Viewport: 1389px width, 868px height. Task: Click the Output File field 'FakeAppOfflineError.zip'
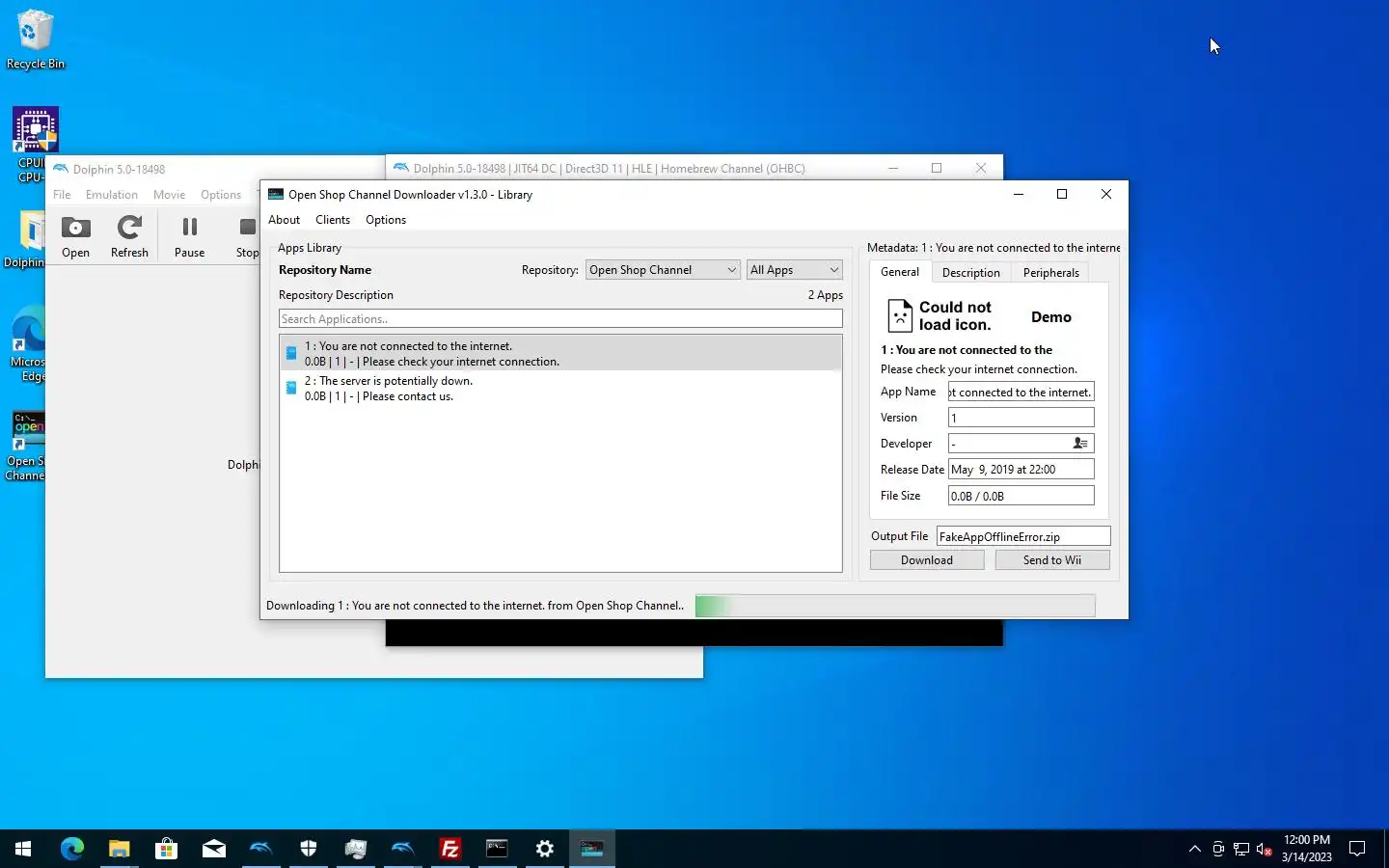click(1023, 536)
